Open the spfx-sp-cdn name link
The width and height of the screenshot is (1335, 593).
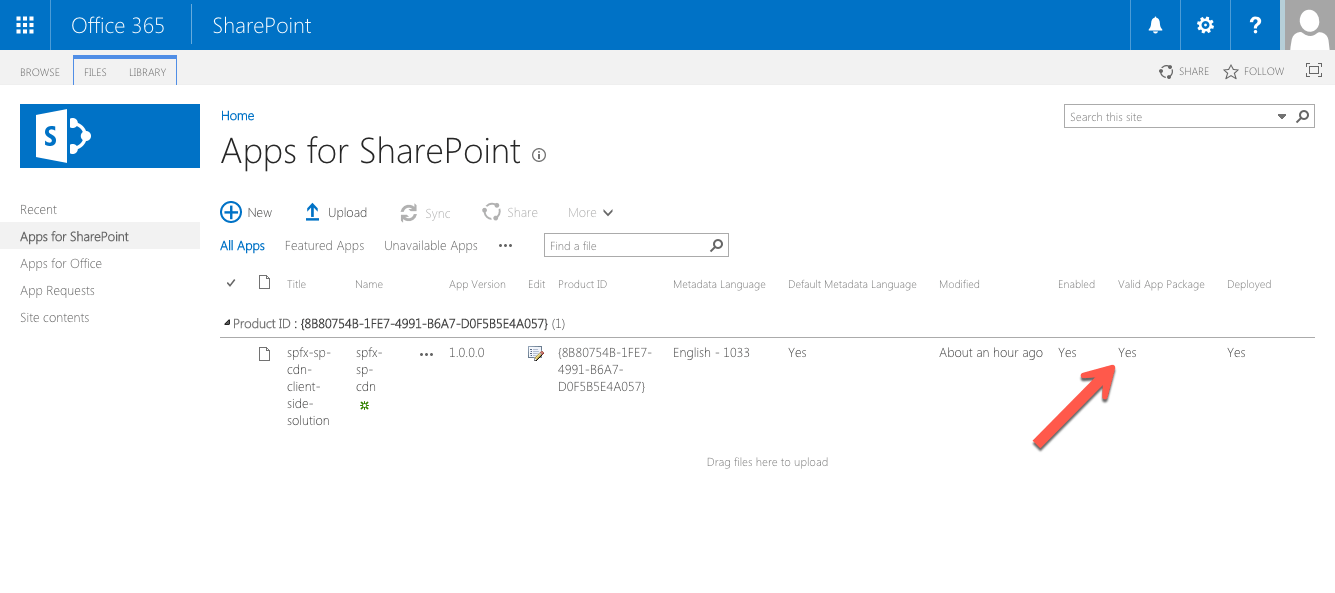click(x=369, y=369)
